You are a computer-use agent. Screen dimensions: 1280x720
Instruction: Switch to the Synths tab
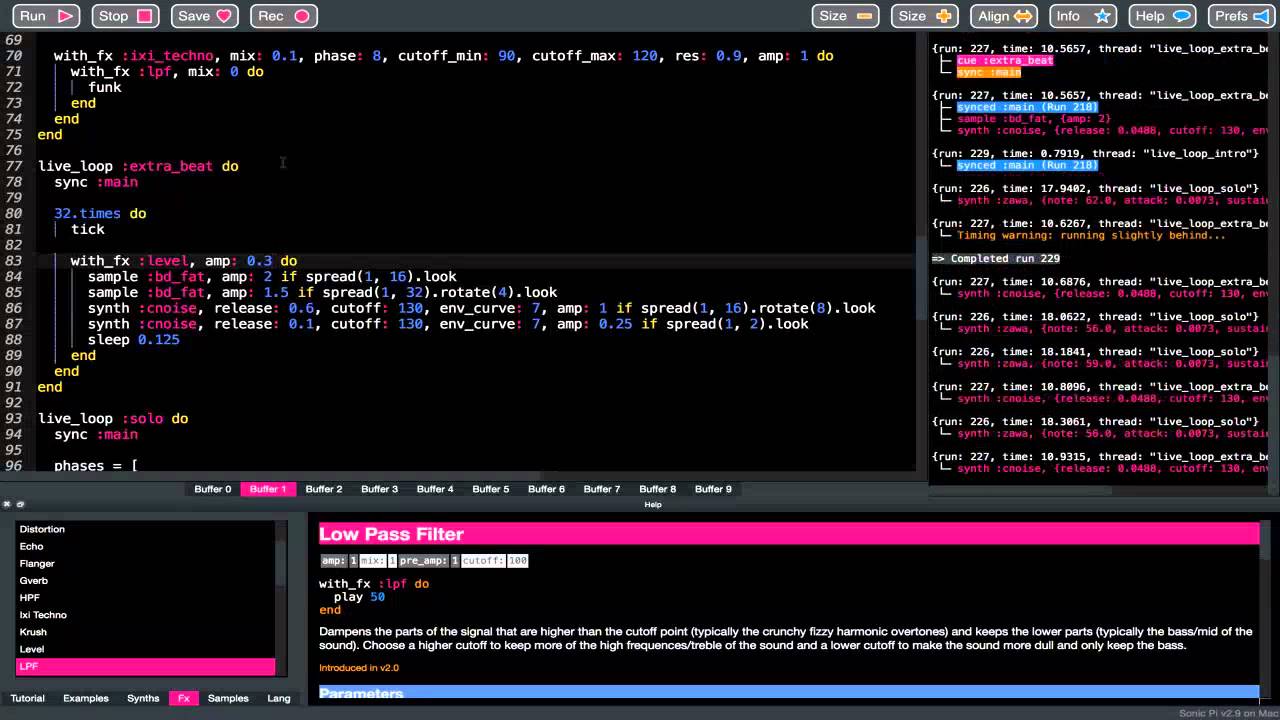(x=142, y=698)
